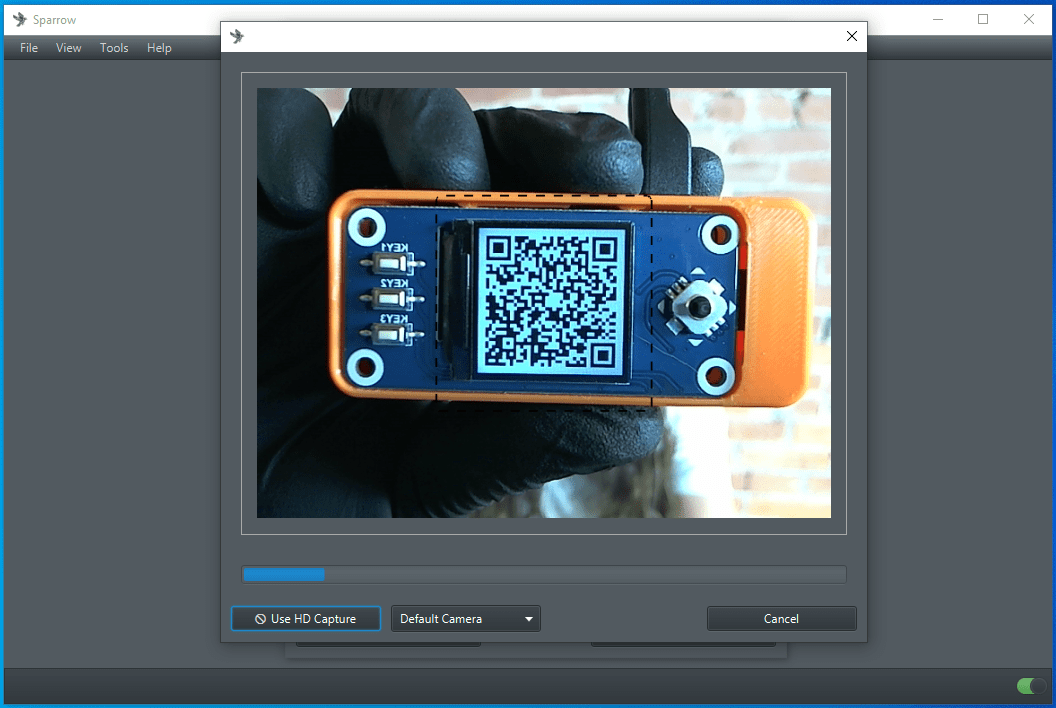Screen dimensions: 1056x708
Task: Close the Sparrow main window
Action: pyautogui.click(x=1029, y=19)
